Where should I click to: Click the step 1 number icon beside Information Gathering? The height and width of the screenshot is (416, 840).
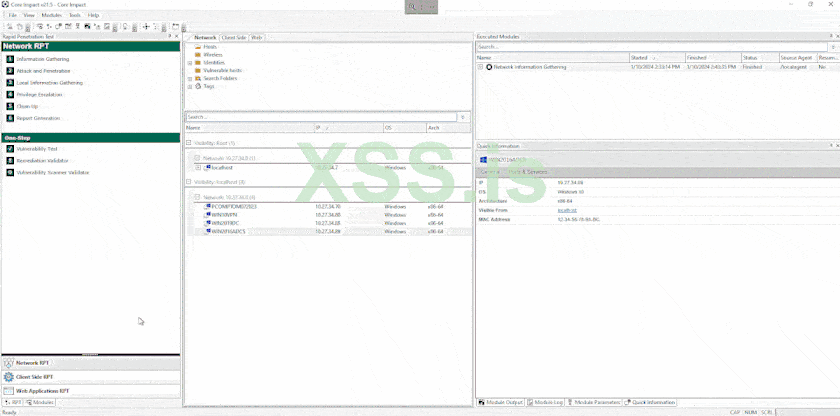10,59
